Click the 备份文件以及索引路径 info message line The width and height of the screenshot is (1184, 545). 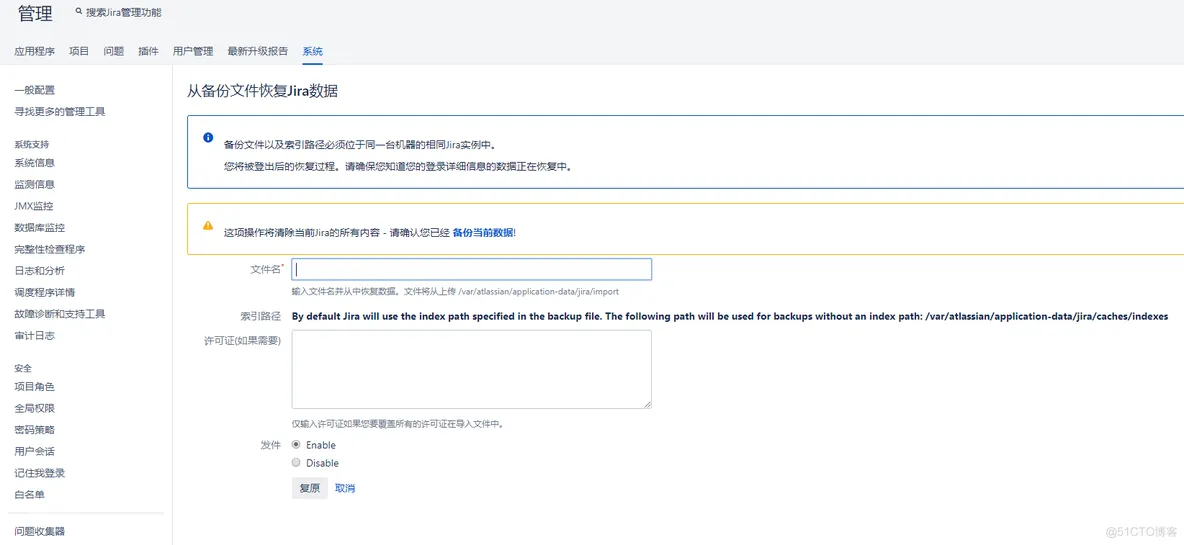pos(360,144)
